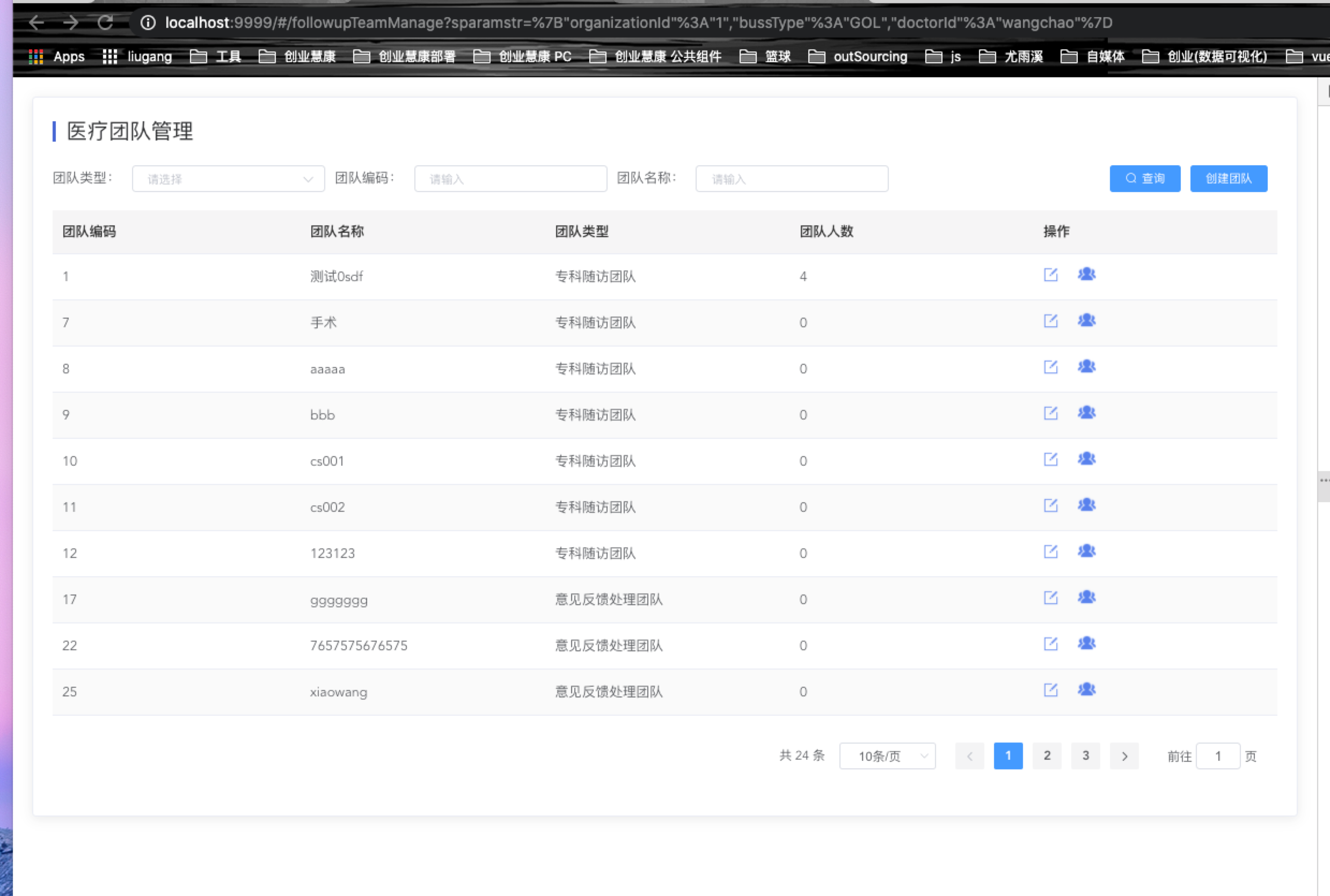The image size is (1330, 896).
Task: Click the 查询 search button
Action: point(1145,179)
